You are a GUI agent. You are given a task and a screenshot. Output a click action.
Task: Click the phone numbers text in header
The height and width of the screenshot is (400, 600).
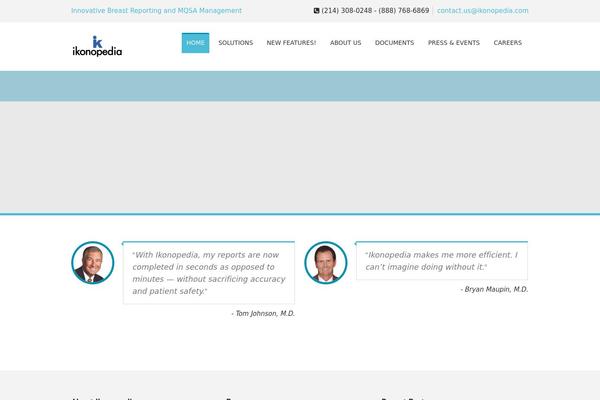[x=375, y=11]
